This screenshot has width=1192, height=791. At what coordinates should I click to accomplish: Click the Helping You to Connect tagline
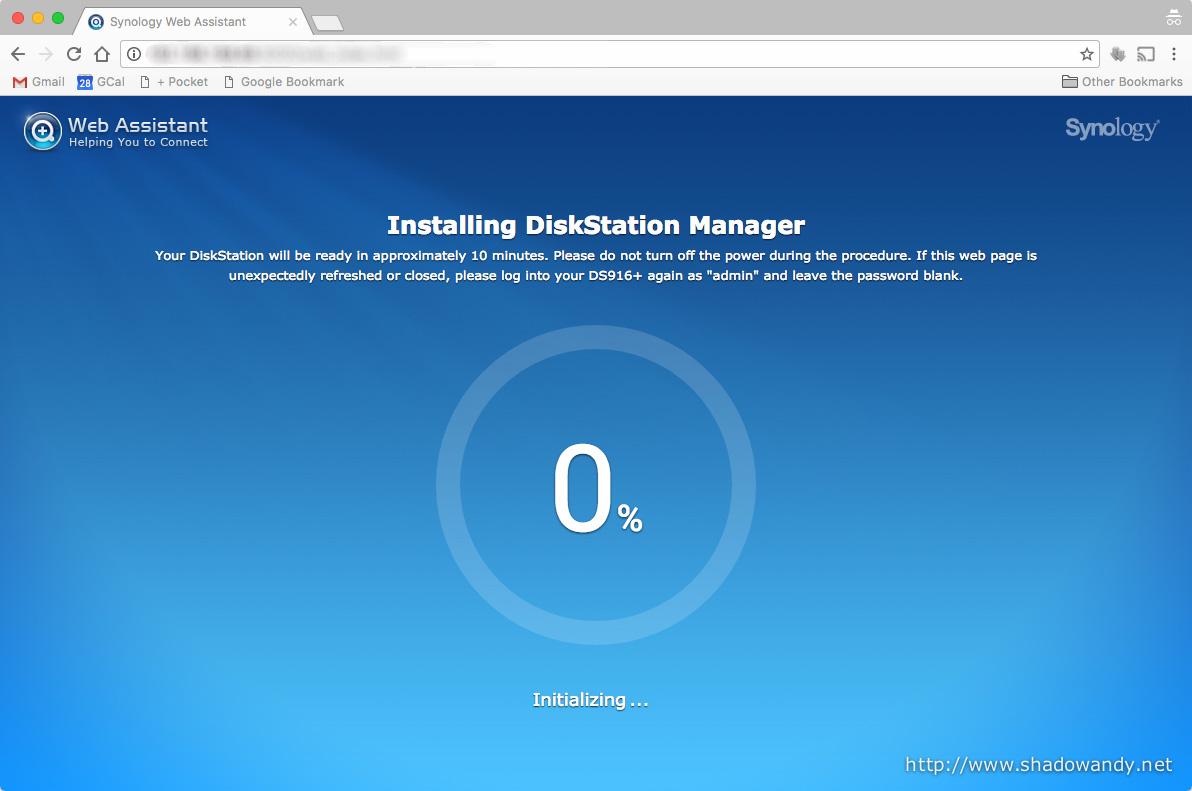tap(138, 142)
